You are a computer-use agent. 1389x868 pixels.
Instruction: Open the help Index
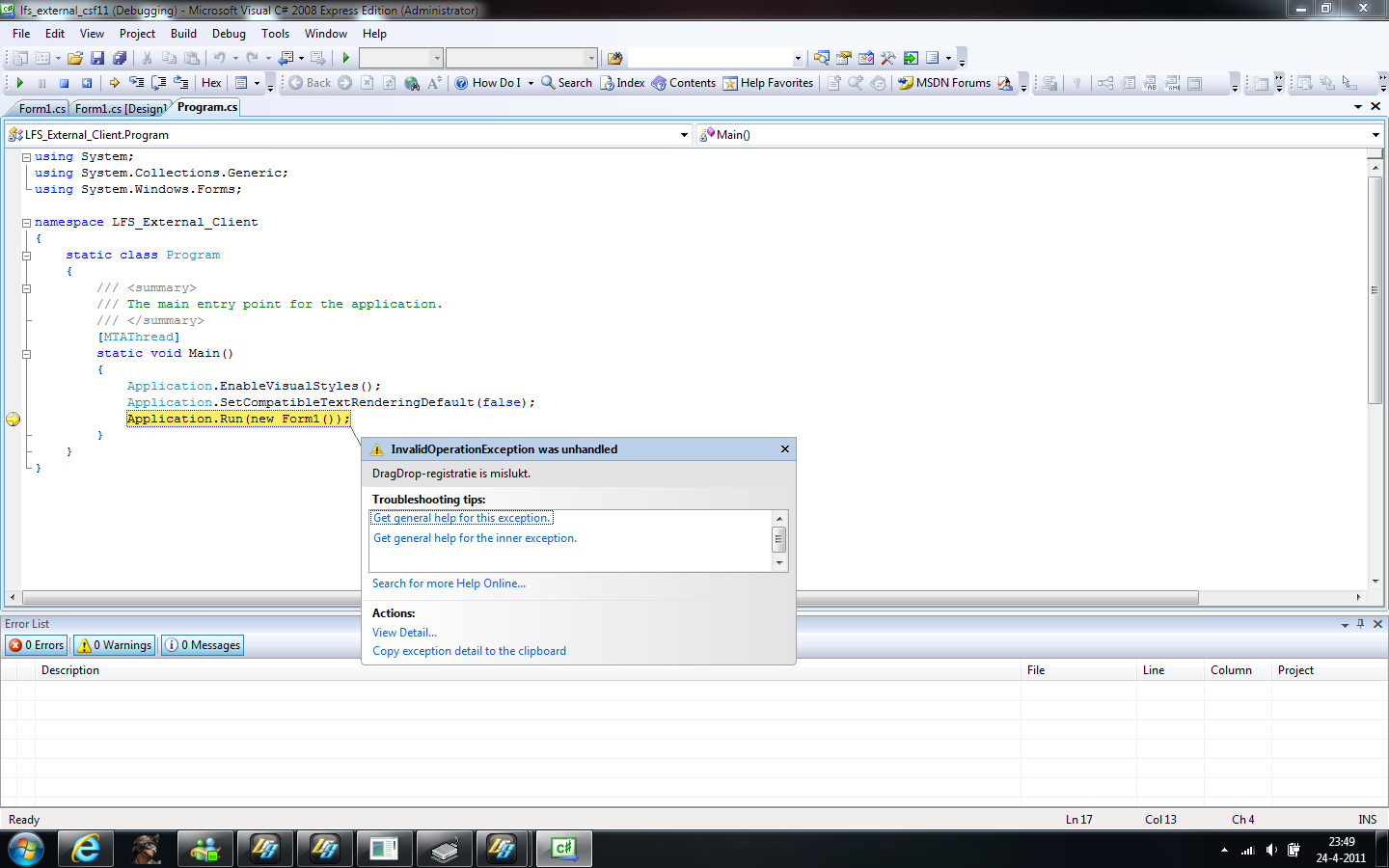coord(622,83)
